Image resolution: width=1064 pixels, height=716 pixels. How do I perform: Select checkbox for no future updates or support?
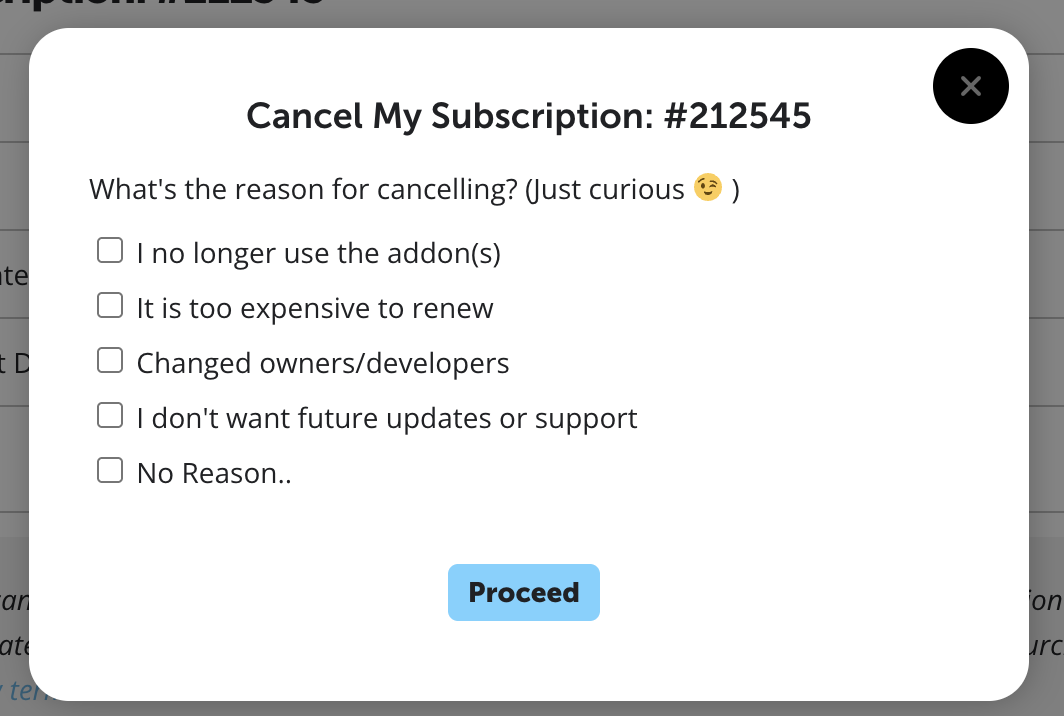coord(110,416)
